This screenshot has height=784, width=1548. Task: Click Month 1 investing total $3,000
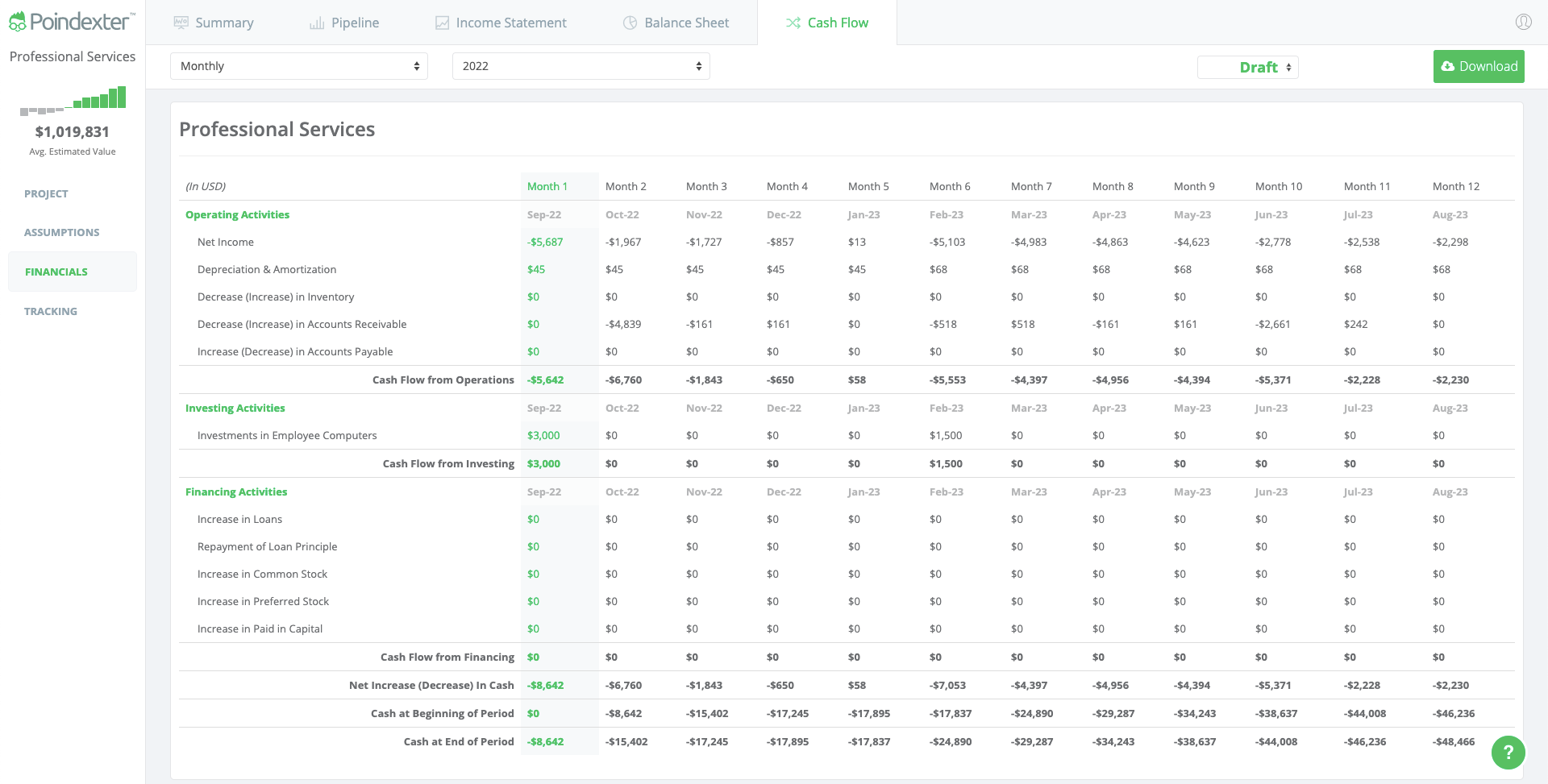click(543, 463)
